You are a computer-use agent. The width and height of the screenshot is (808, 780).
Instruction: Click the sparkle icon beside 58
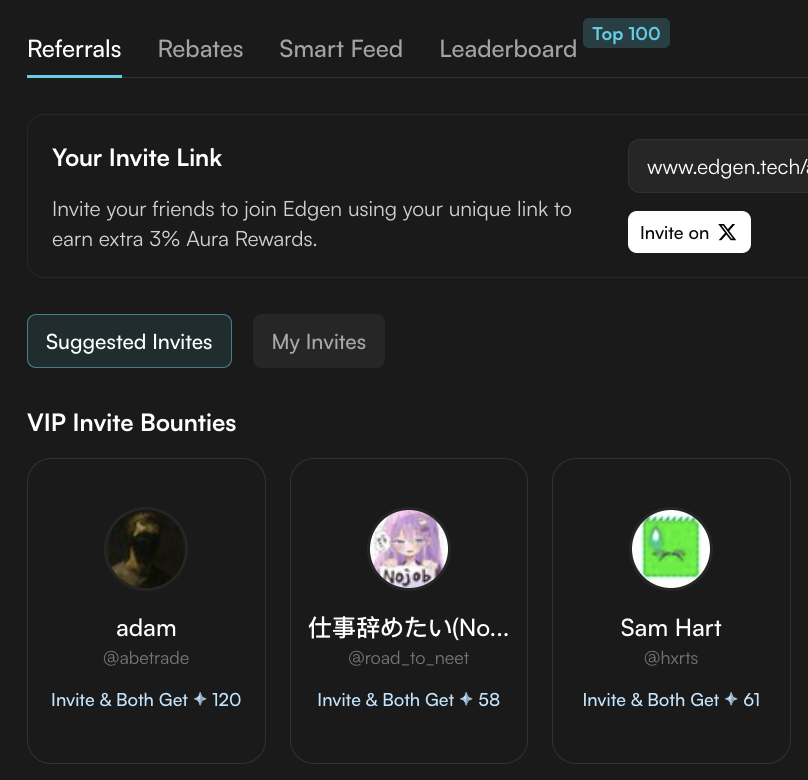(466, 700)
